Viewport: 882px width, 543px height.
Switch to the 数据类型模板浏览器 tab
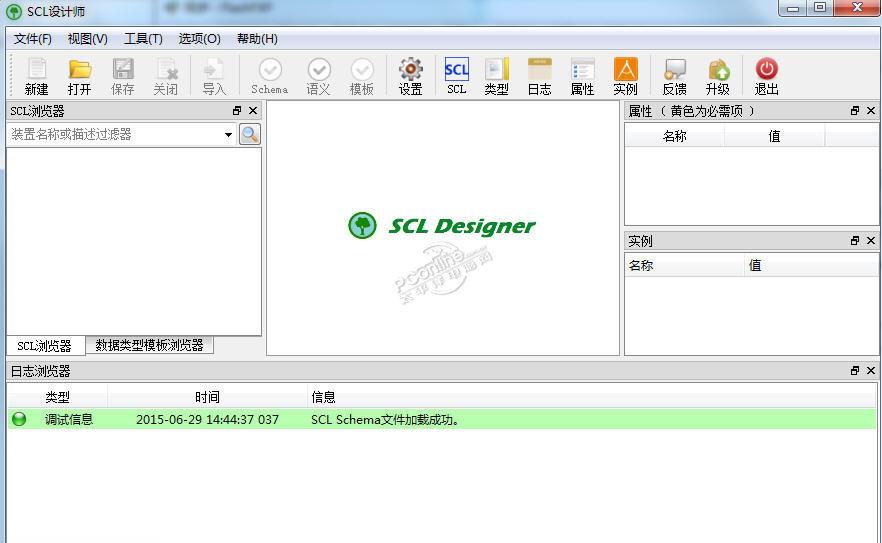(149, 345)
